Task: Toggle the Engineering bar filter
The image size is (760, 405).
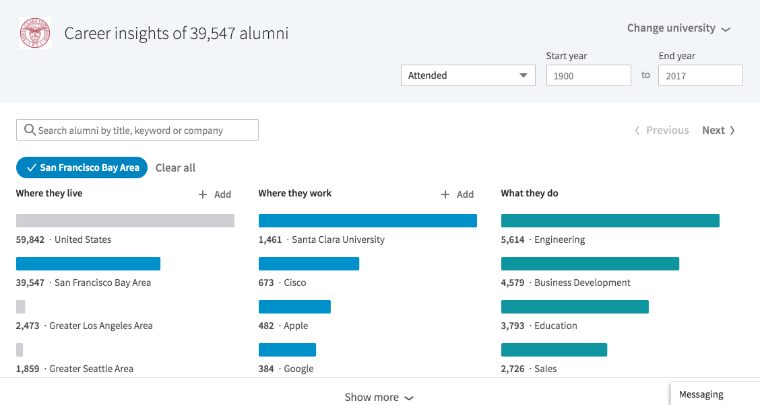Action: (609, 221)
